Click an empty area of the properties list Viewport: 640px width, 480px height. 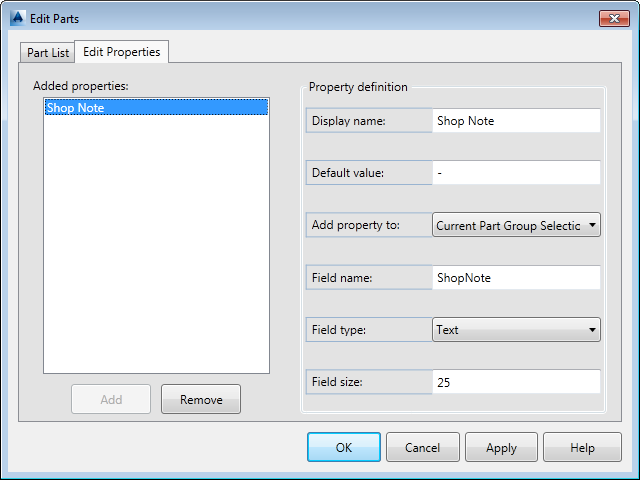155,250
